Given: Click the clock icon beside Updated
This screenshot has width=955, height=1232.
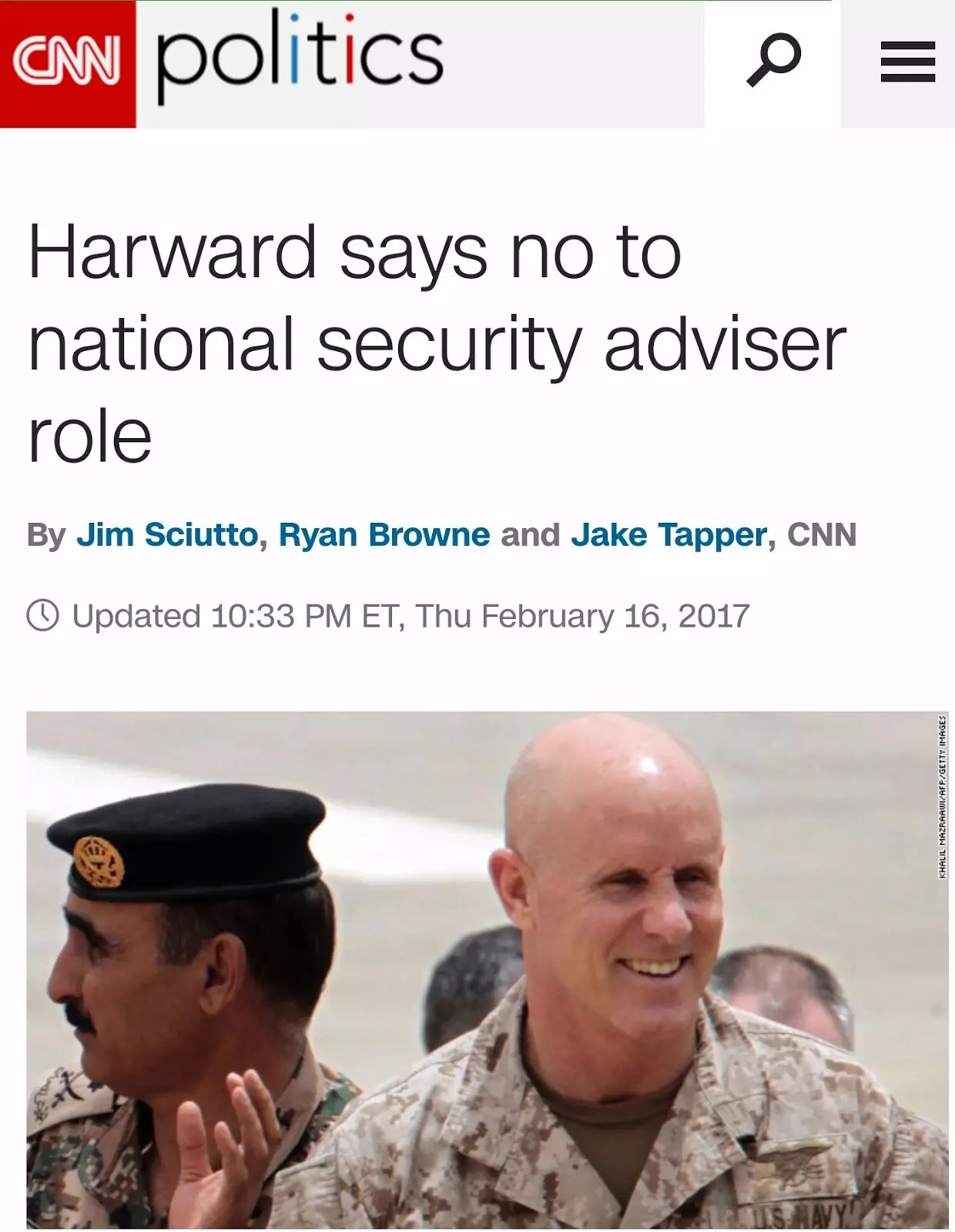Looking at the screenshot, I should point(42,616).
